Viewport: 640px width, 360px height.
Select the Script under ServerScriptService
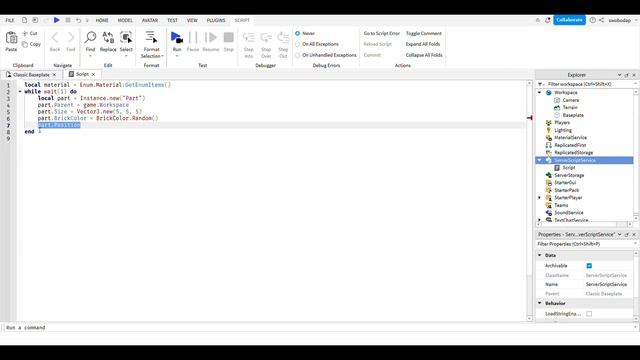(x=569, y=168)
